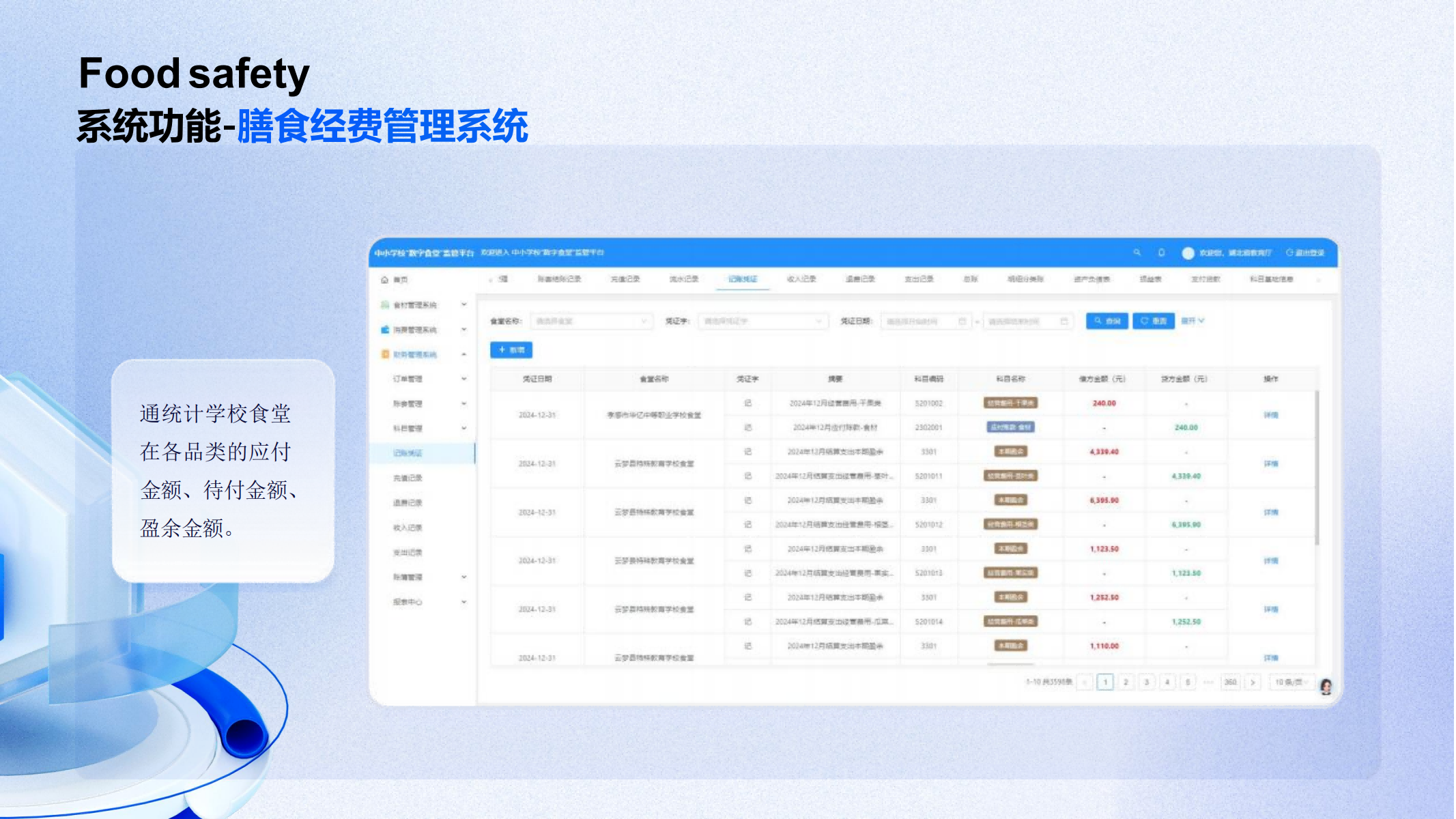This screenshot has height=819, width=1456.
Task: Click the blue 消费管理系统 sidebar icon
Action: click(385, 330)
